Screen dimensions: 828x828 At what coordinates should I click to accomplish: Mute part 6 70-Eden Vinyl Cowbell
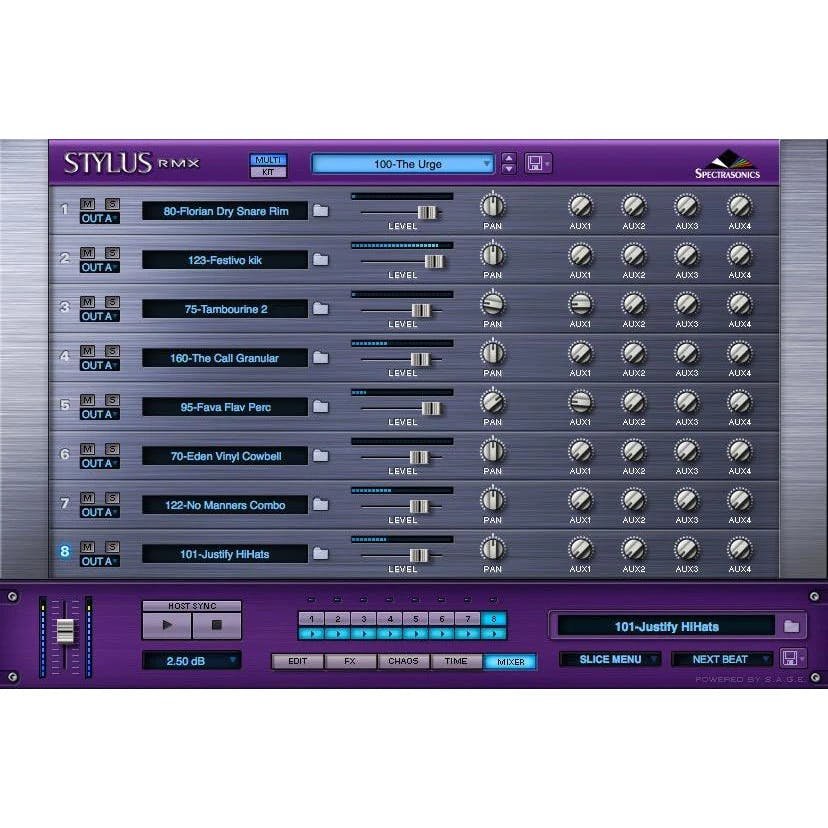point(87,449)
